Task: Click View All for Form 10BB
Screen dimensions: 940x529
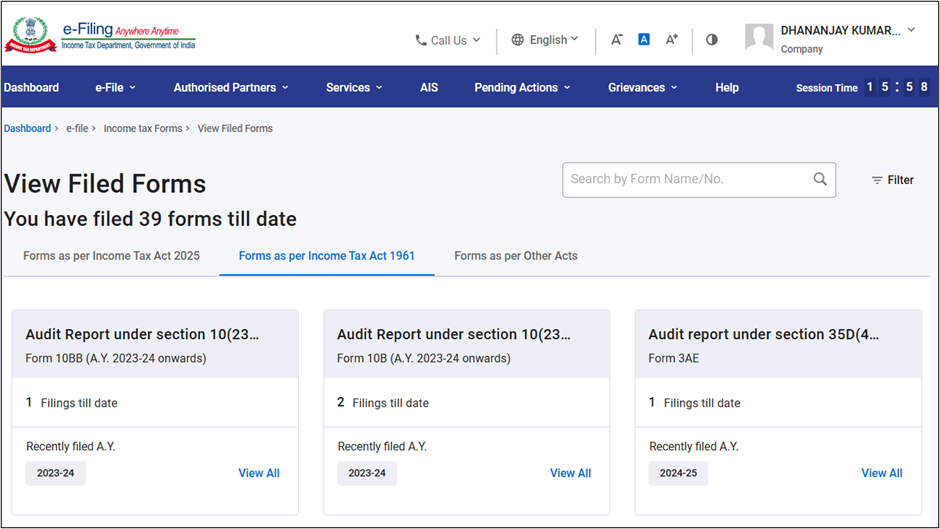Action: tap(259, 473)
